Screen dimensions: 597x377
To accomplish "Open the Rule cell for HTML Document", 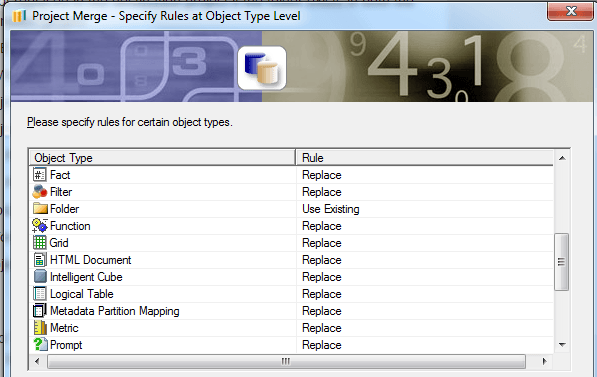I will coord(425,260).
